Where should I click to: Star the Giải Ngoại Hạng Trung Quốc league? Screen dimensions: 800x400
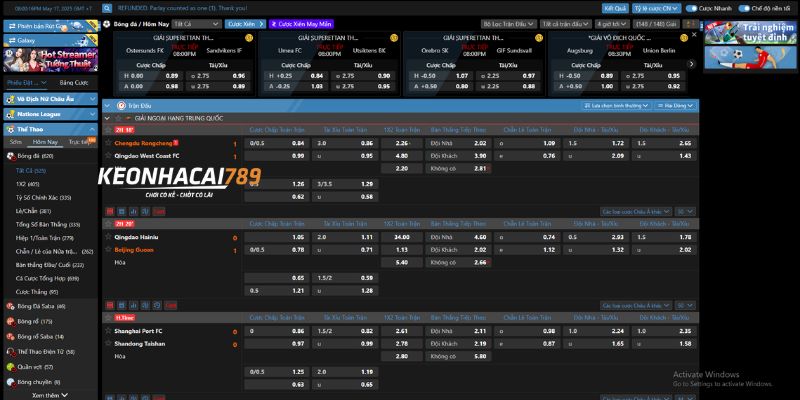coord(118,118)
